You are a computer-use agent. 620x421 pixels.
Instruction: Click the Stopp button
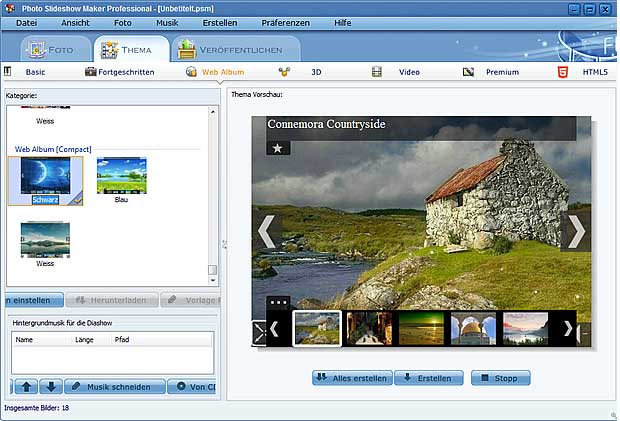pyautogui.click(x=501, y=378)
